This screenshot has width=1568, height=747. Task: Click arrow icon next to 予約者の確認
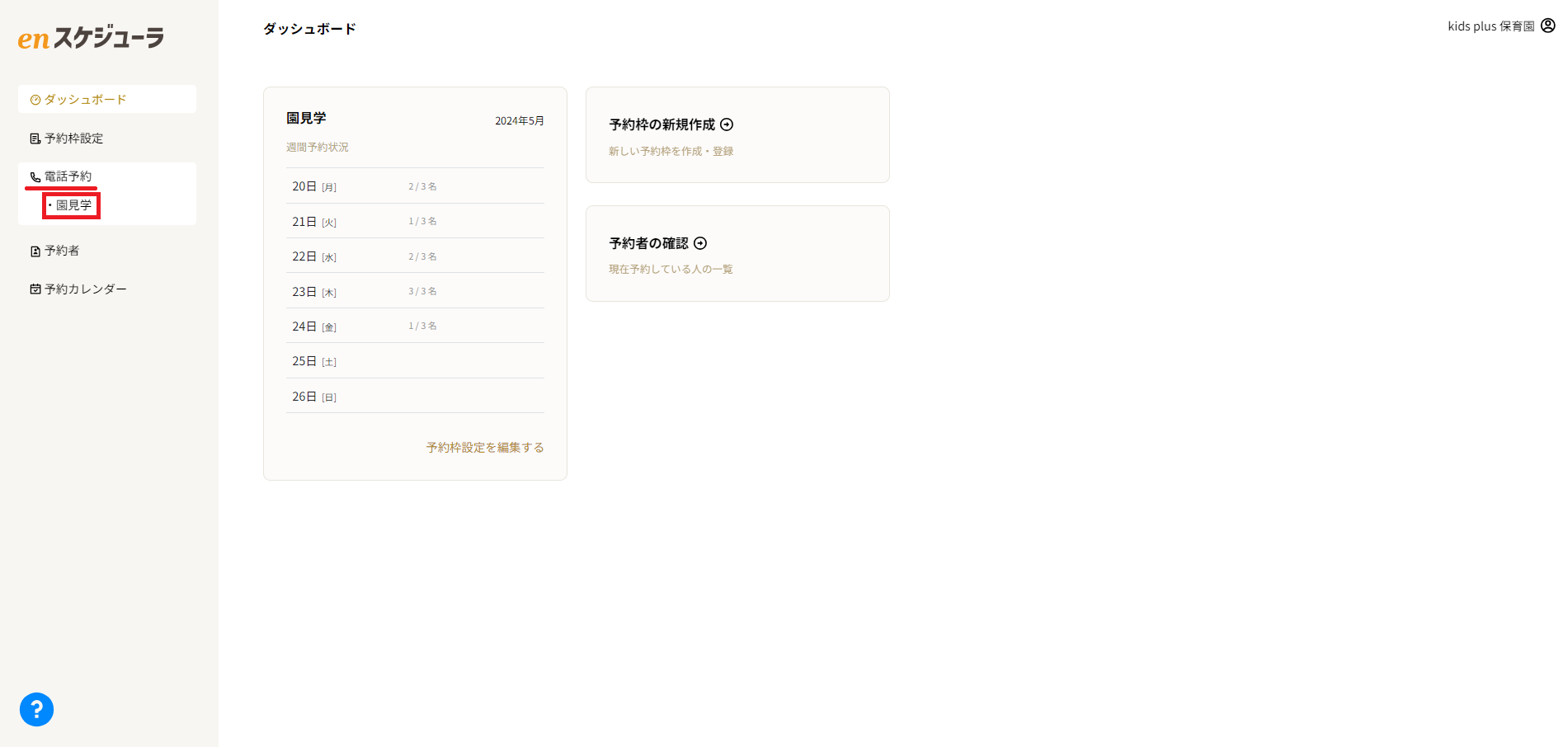click(x=700, y=243)
